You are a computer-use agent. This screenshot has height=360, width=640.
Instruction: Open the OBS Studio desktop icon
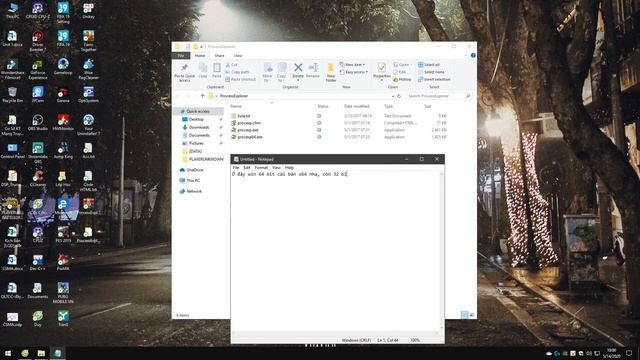coord(38,123)
